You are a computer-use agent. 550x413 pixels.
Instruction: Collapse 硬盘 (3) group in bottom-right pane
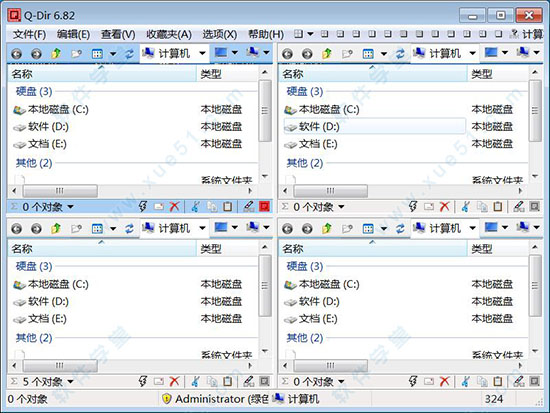coord(305,267)
